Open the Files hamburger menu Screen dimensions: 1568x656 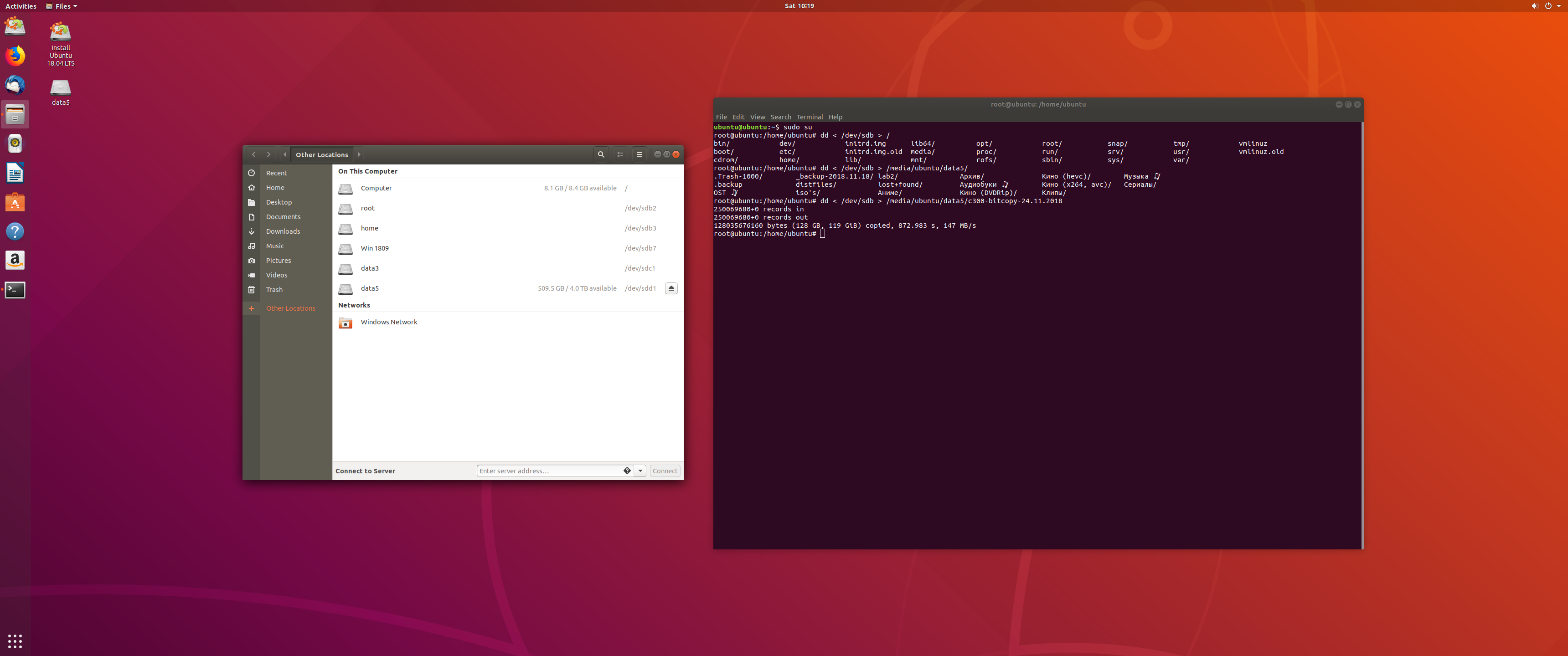point(639,154)
